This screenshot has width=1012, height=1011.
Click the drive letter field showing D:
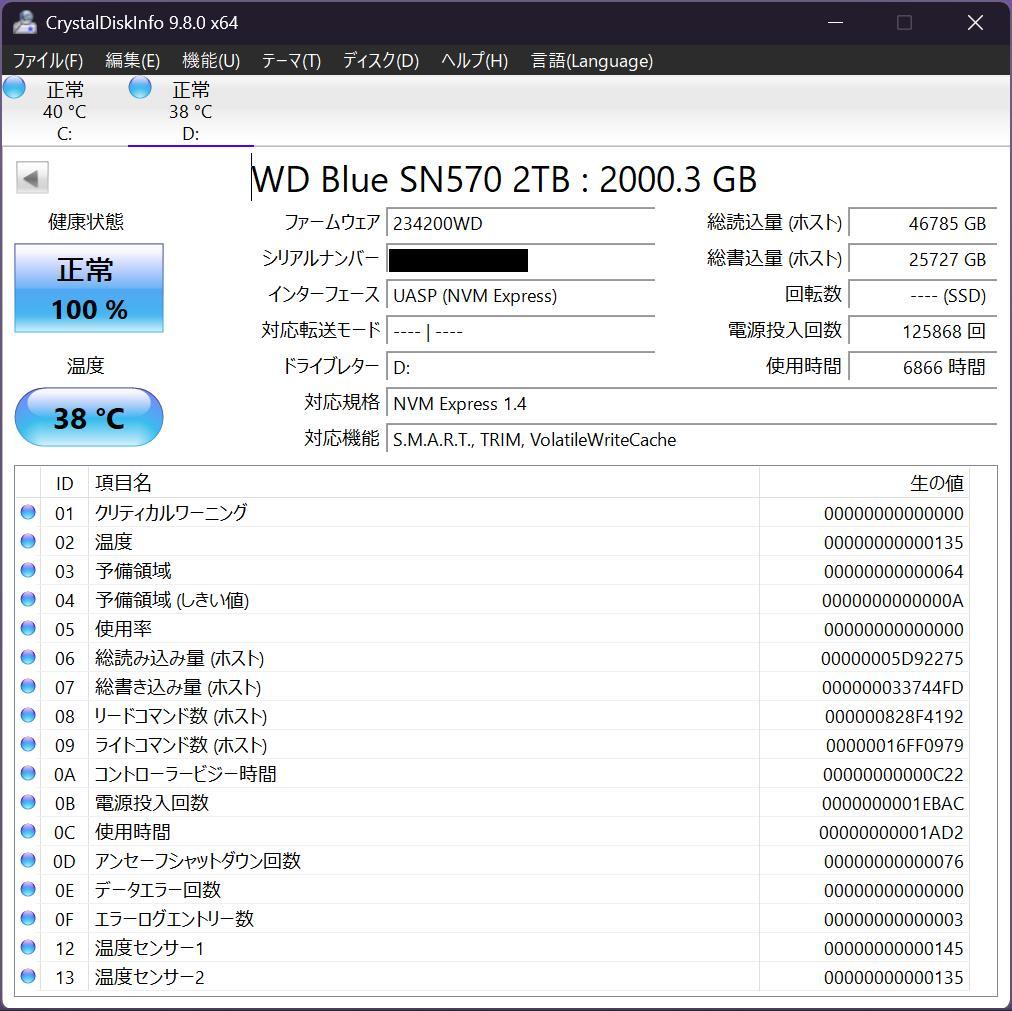[x=520, y=367]
